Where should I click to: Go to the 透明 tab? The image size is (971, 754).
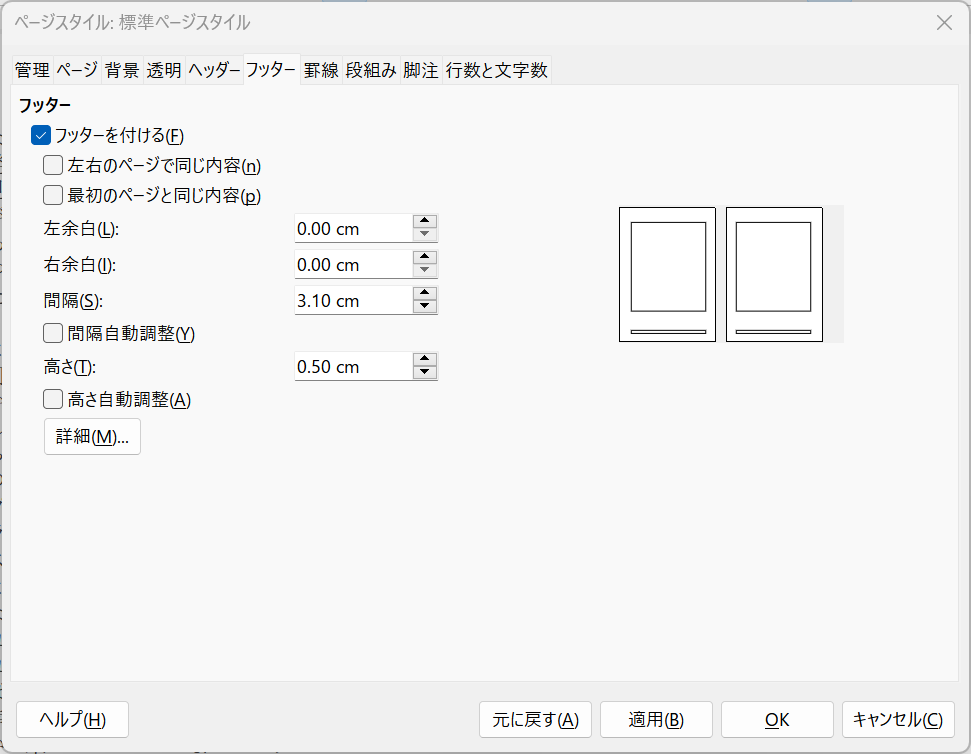point(164,70)
